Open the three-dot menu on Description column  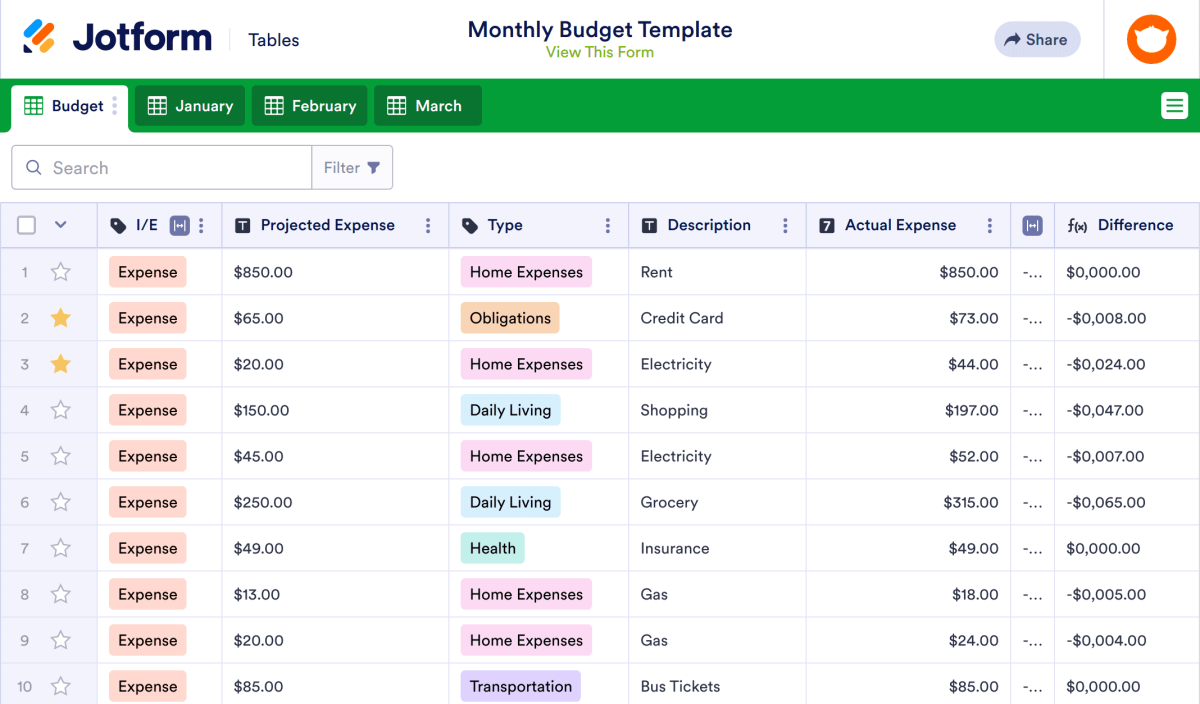point(784,225)
